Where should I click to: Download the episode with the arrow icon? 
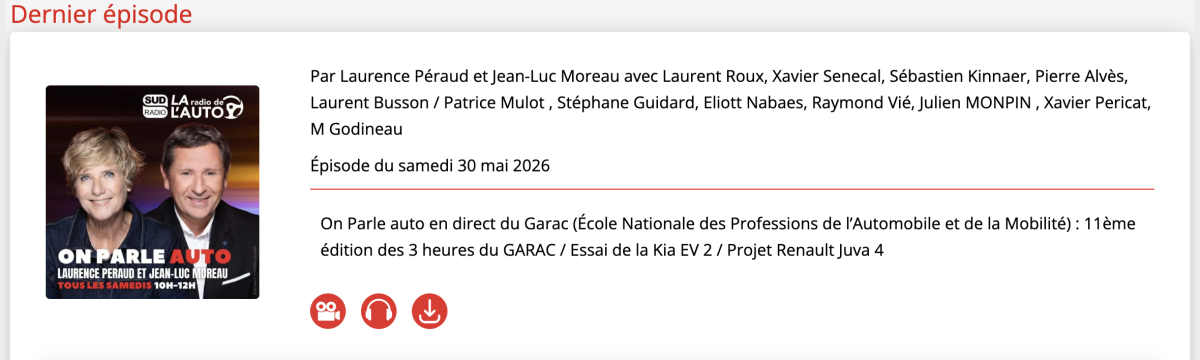[430, 311]
